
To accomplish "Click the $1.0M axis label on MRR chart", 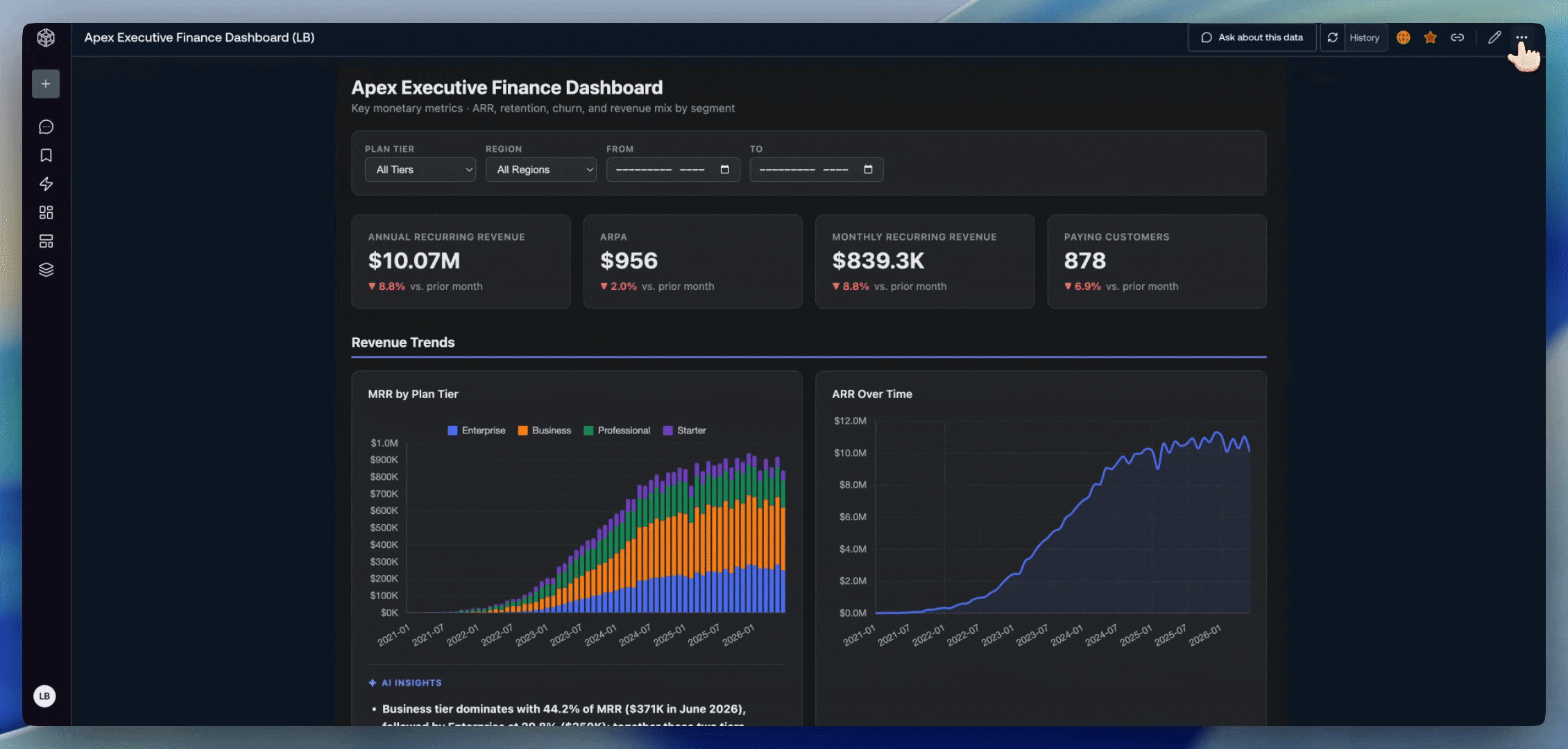I will click(384, 443).
